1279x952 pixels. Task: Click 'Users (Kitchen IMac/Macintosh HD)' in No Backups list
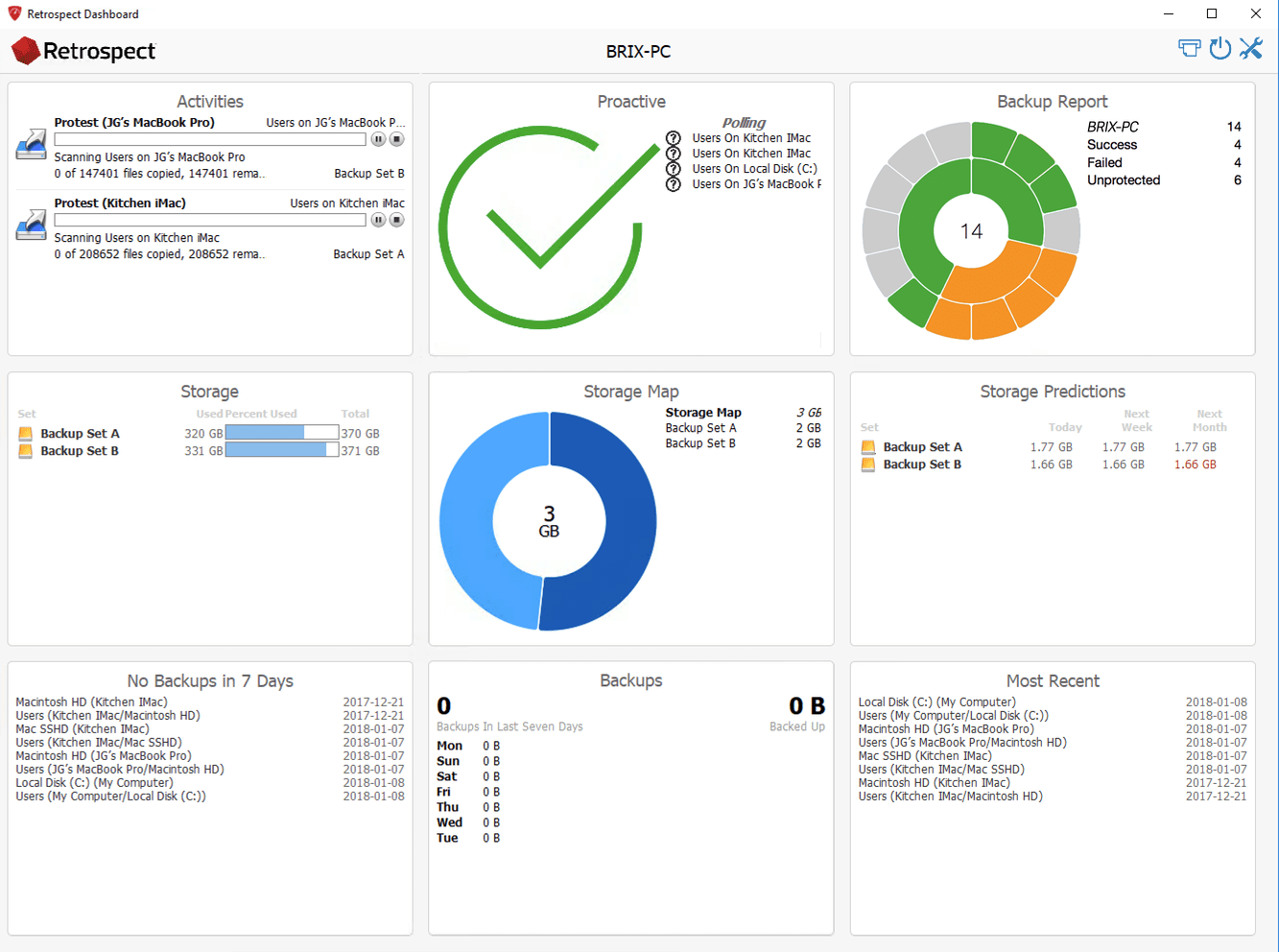[x=107, y=716]
